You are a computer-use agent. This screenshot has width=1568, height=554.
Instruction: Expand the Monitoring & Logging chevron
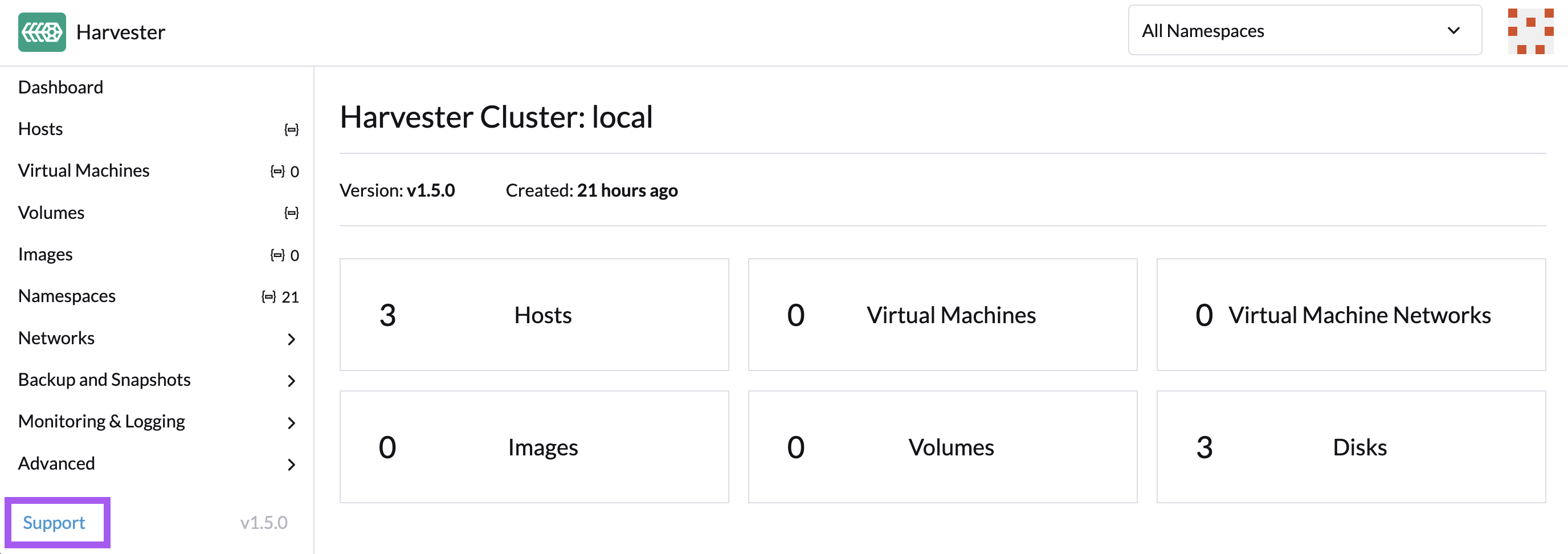click(292, 423)
